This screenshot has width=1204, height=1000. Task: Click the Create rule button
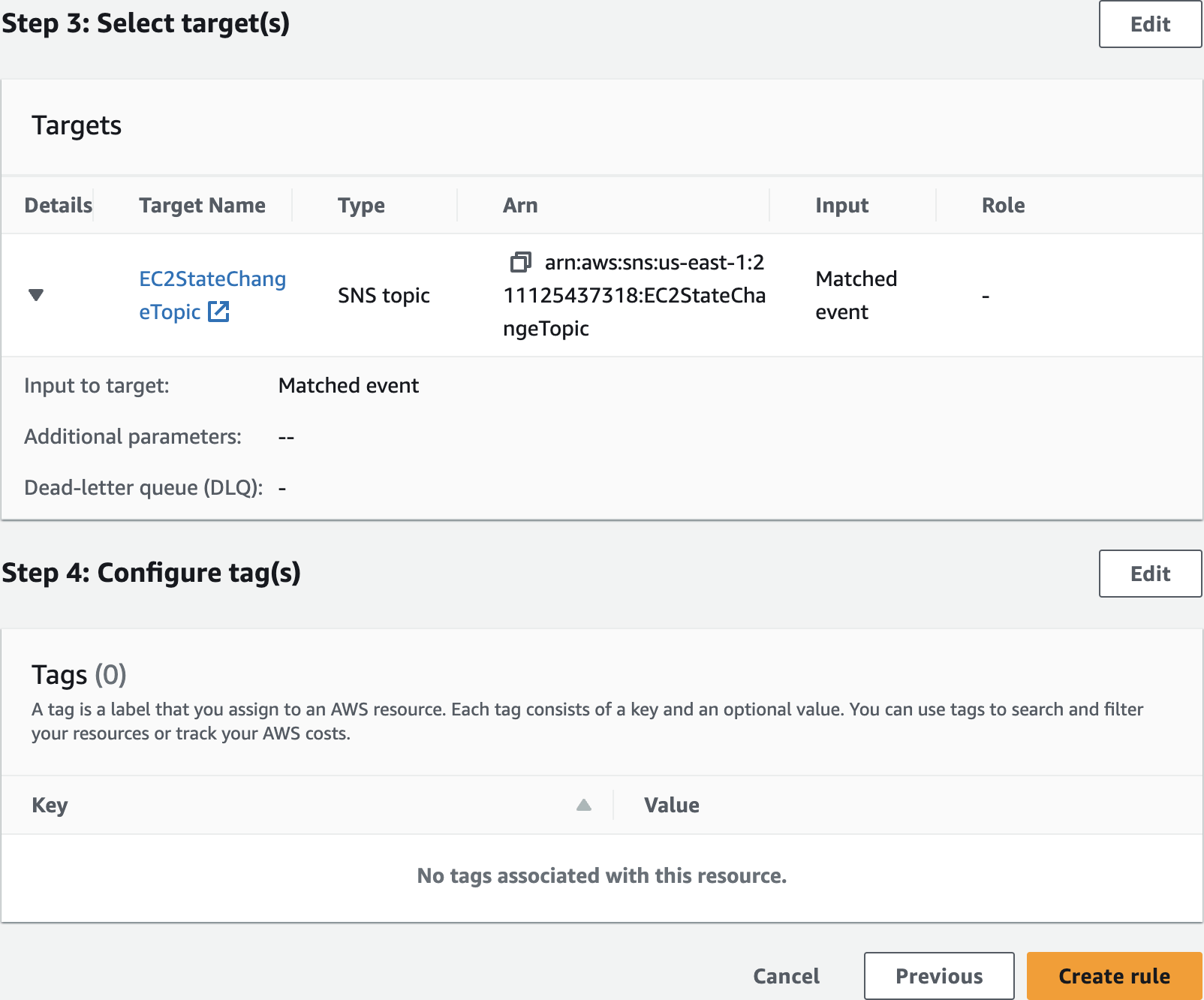tap(1113, 976)
